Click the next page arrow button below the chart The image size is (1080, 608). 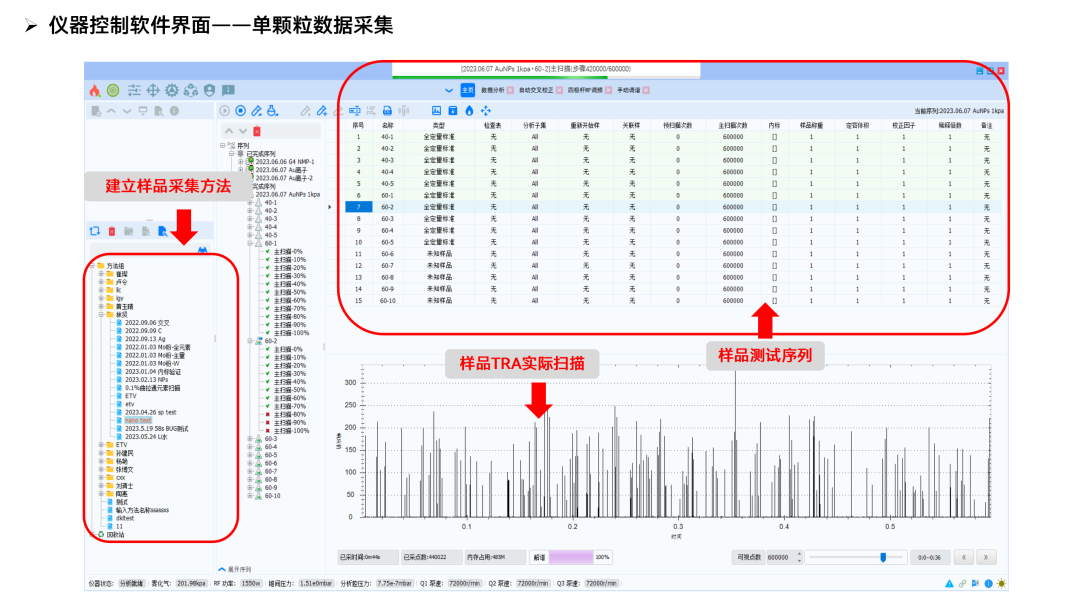987,557
